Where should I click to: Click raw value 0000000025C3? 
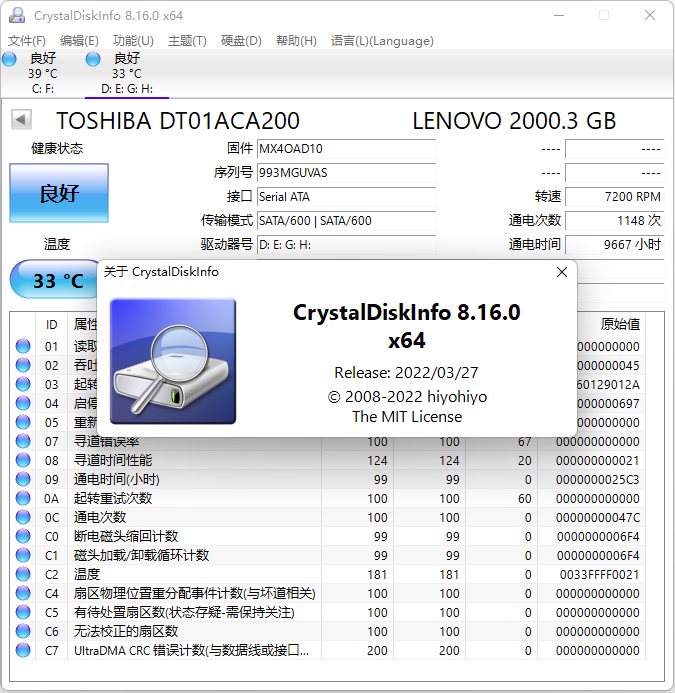pos(598,479)
